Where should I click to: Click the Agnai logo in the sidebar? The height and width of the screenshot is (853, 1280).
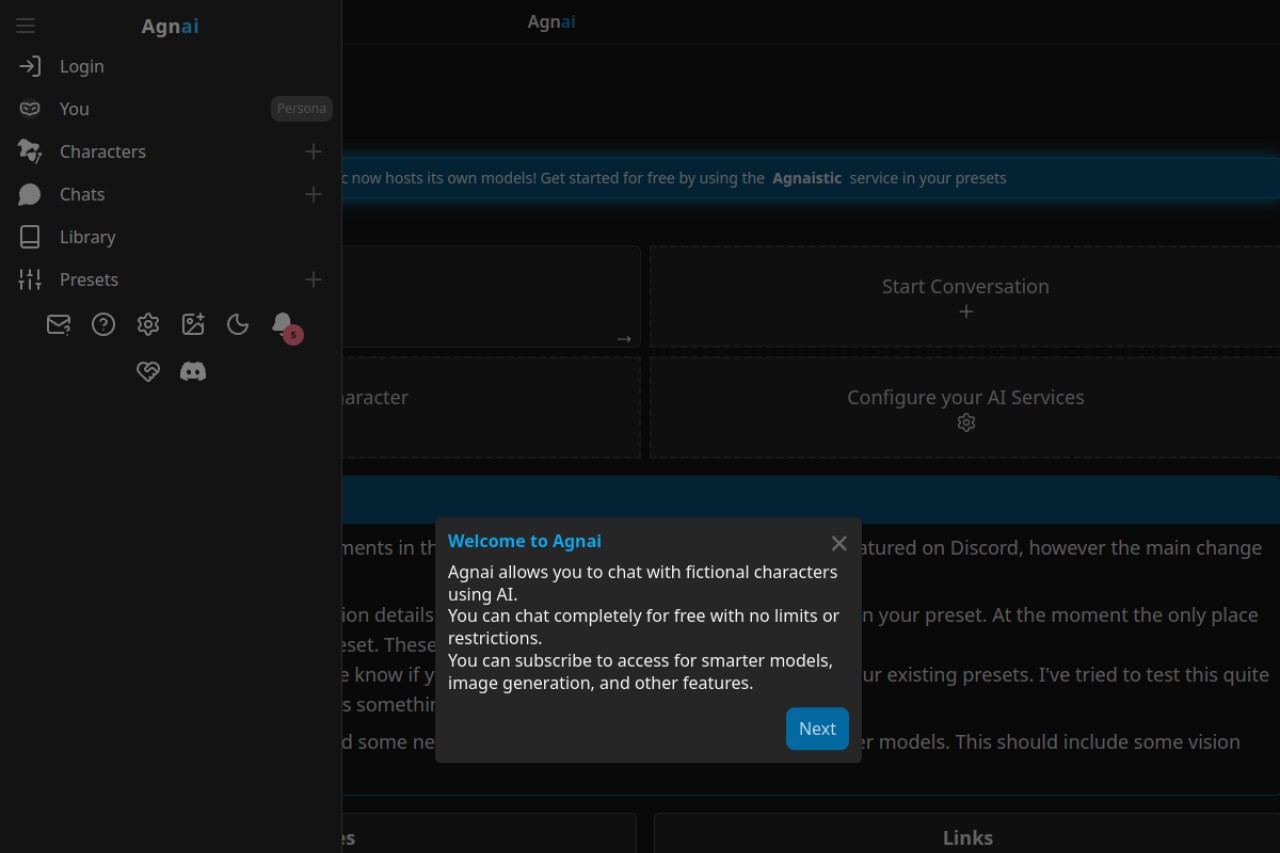(x=170, y=27)
